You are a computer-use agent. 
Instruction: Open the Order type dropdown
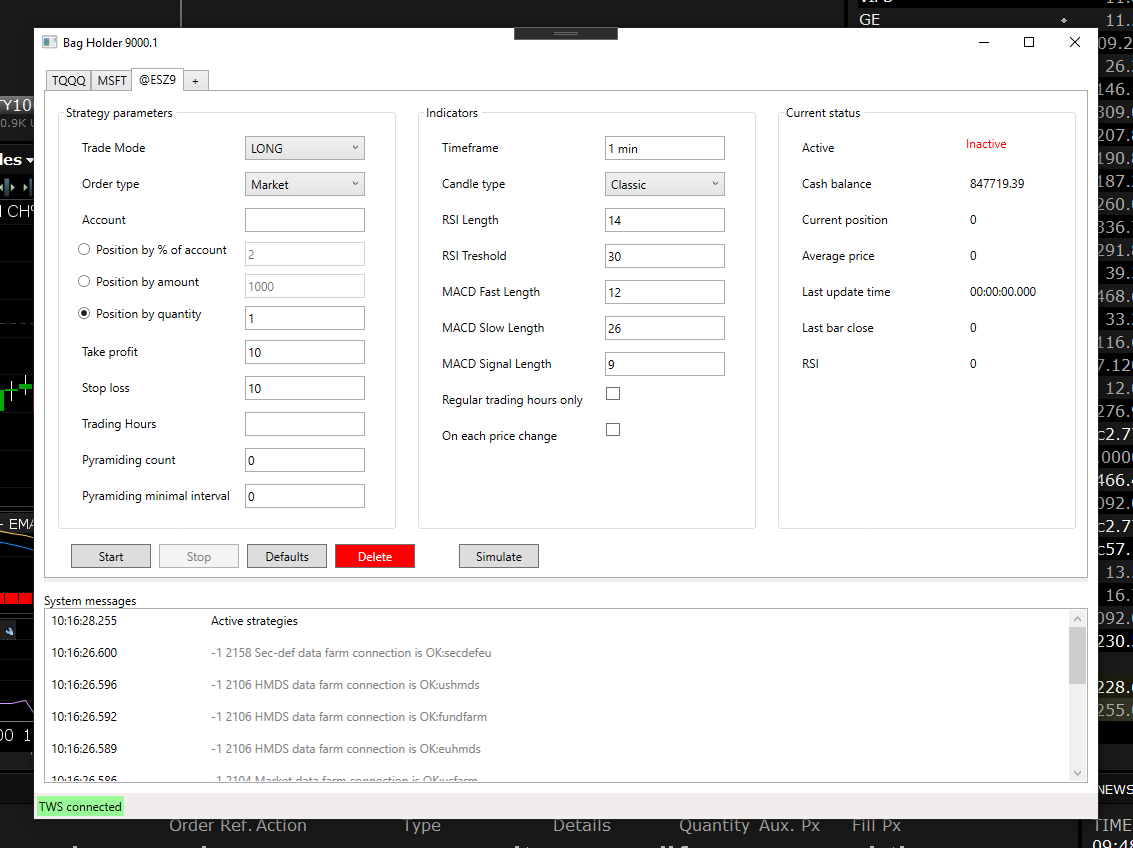(x=305, y=184)
